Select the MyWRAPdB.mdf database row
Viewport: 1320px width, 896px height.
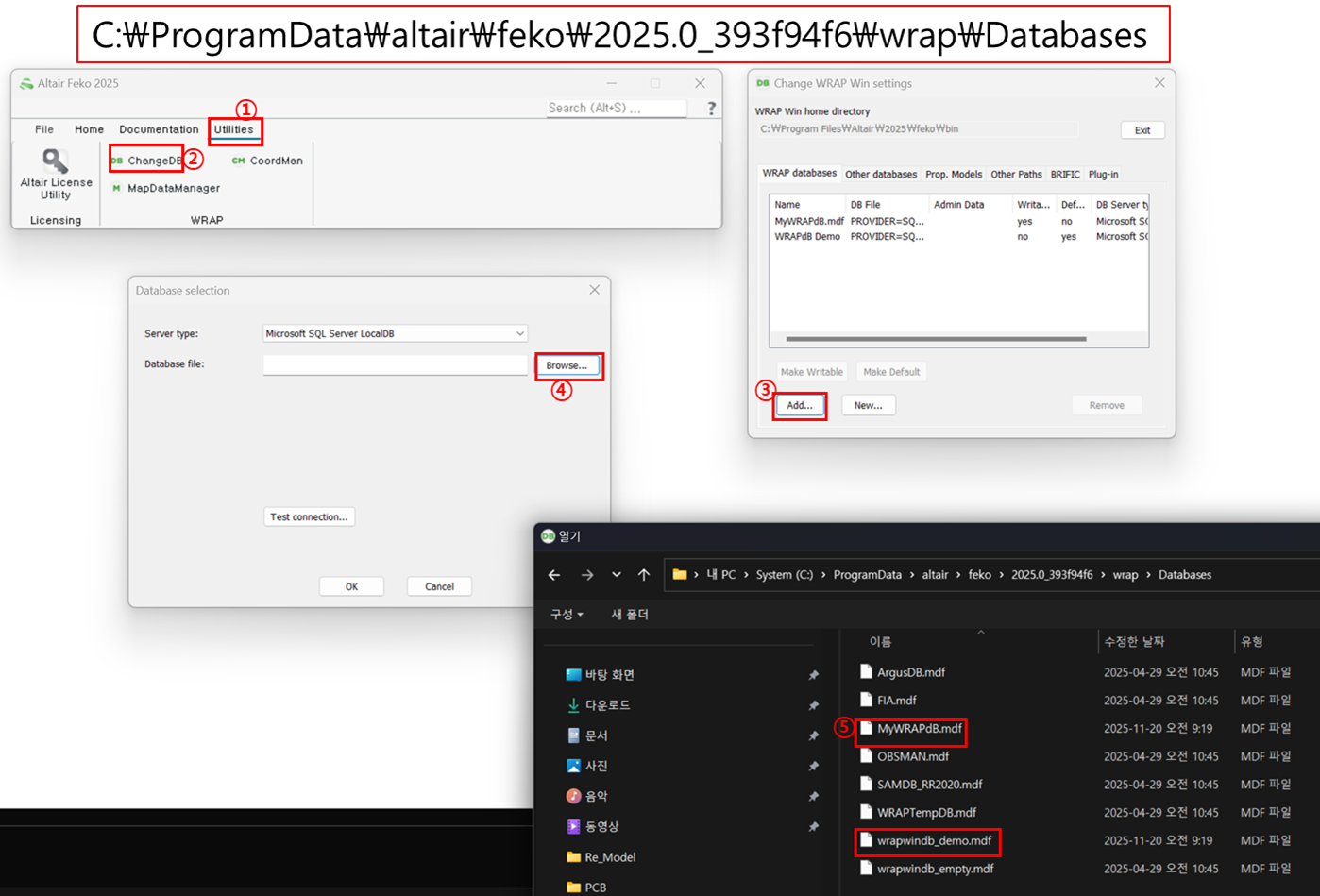[959, 222]
